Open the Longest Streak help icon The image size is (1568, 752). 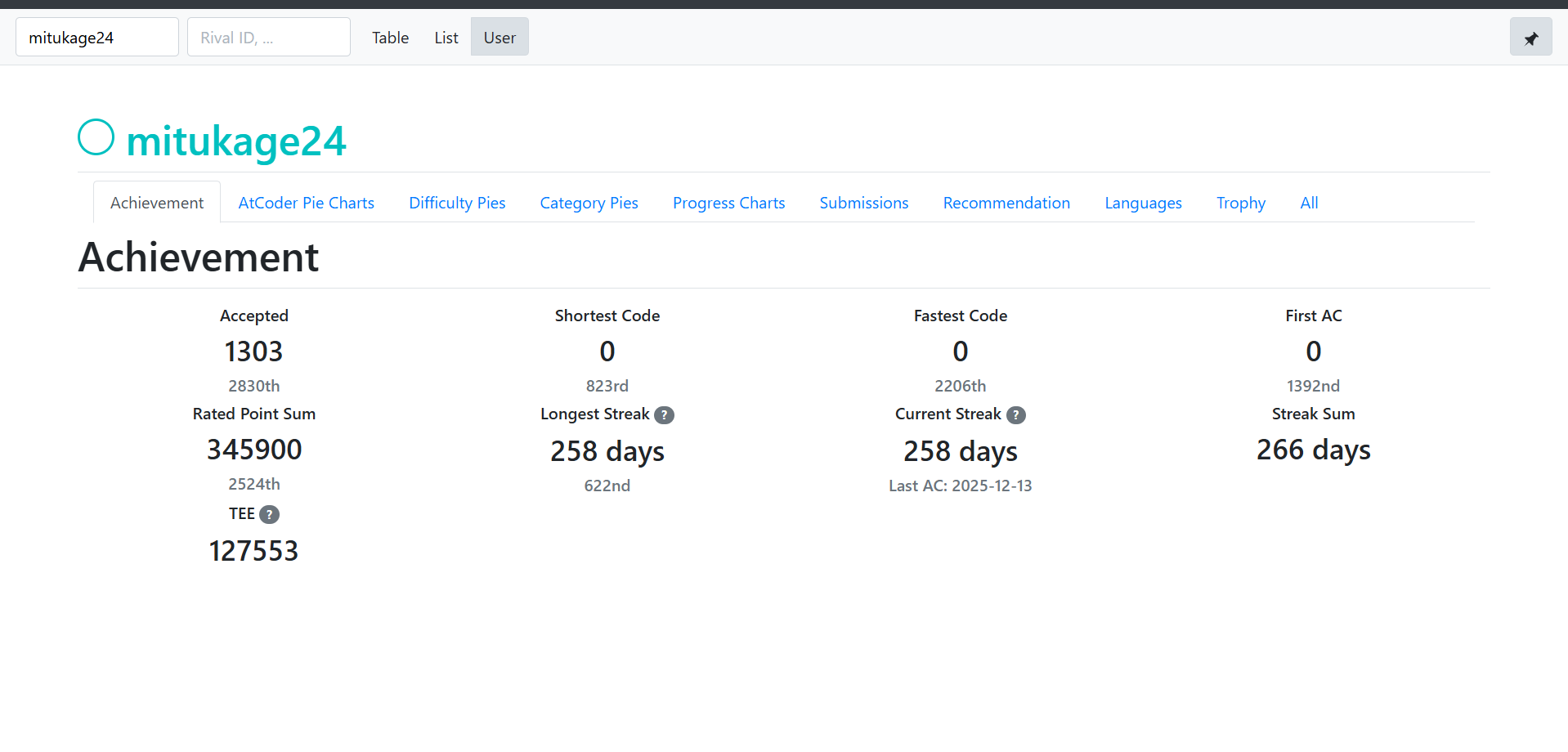(x=665, y=415)
